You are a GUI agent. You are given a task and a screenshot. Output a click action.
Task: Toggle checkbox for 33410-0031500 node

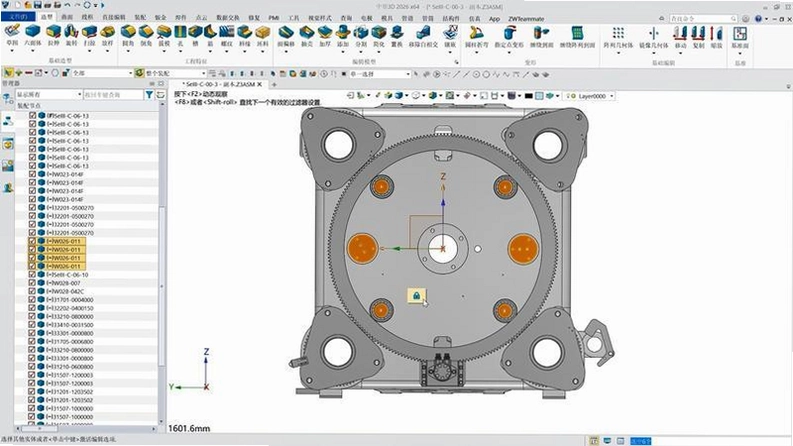(x=32, y=325)
